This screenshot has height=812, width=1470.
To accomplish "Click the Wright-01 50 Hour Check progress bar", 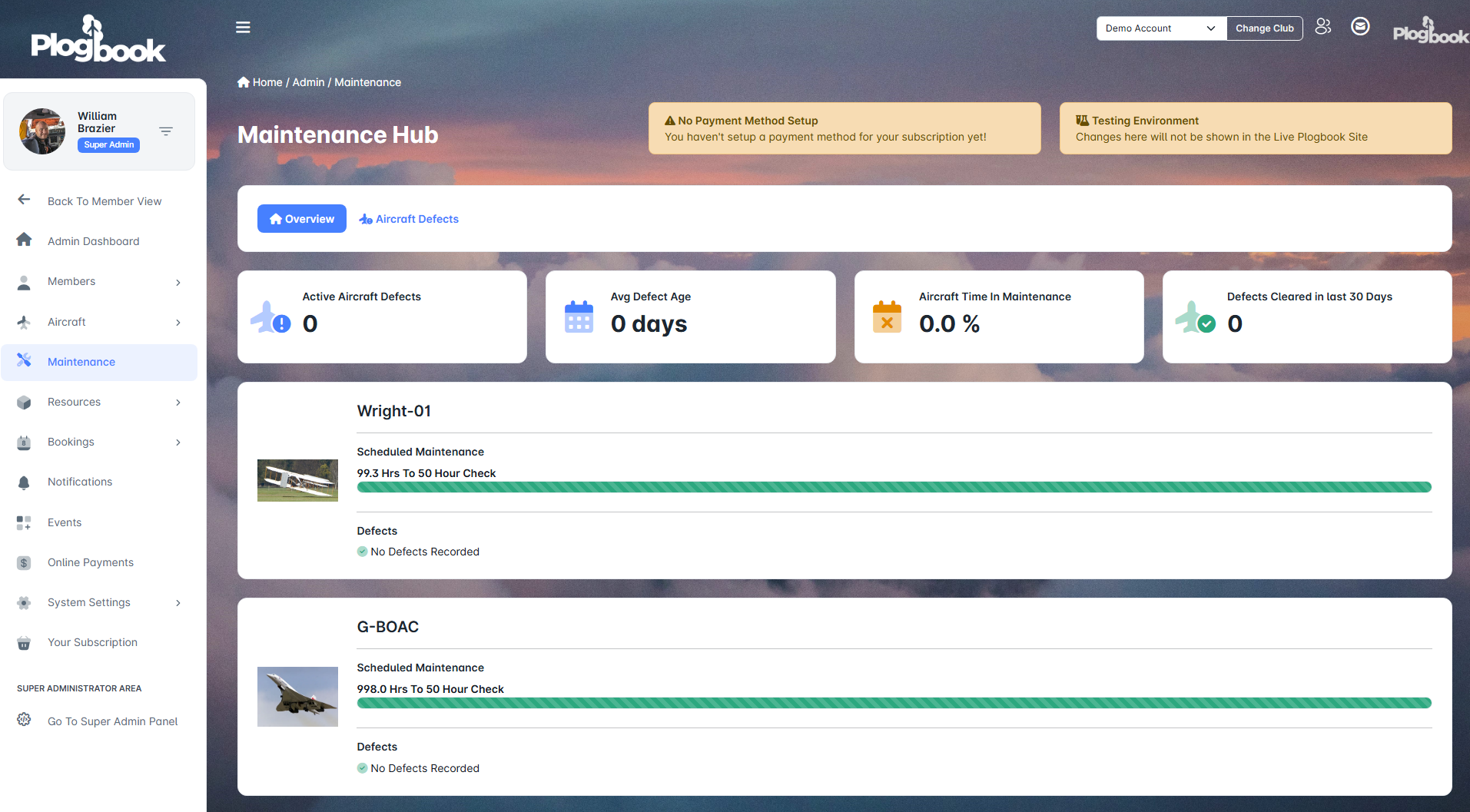I will point(894,487).
